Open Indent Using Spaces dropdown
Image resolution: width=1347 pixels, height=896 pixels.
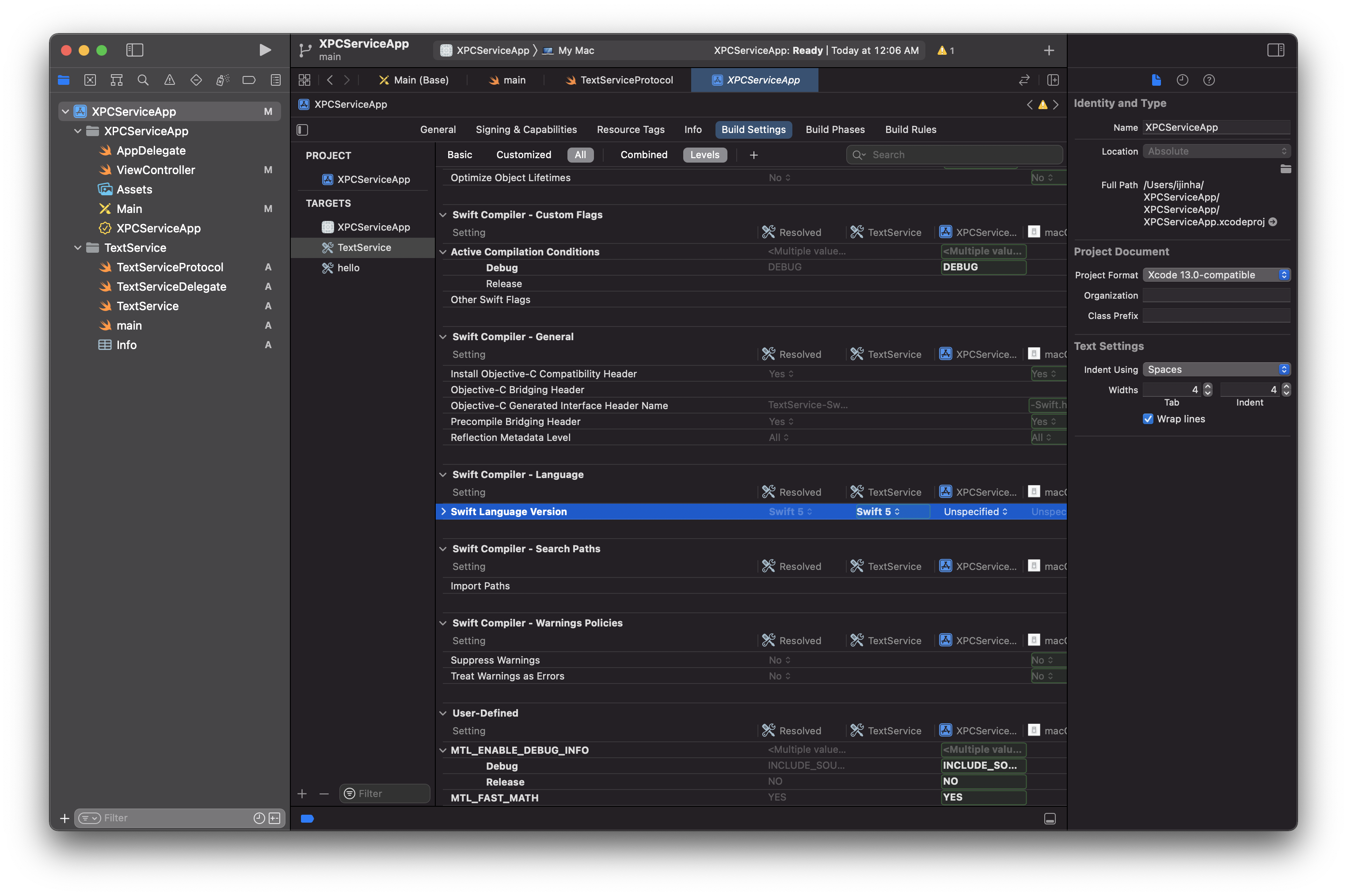tap(1216, 370)
